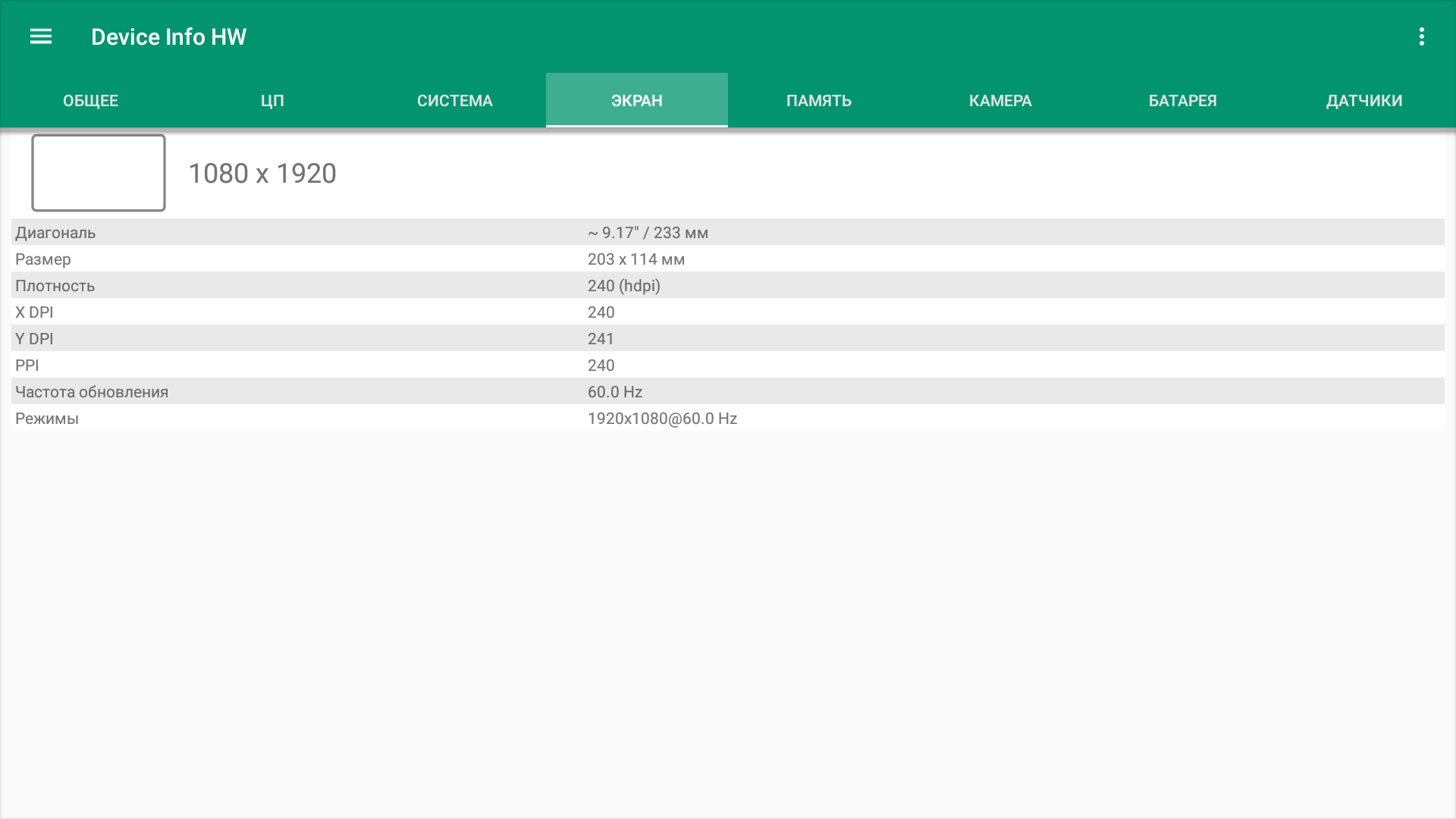
Task: Select the Диагональ row
Action: (x=728, y=233)
